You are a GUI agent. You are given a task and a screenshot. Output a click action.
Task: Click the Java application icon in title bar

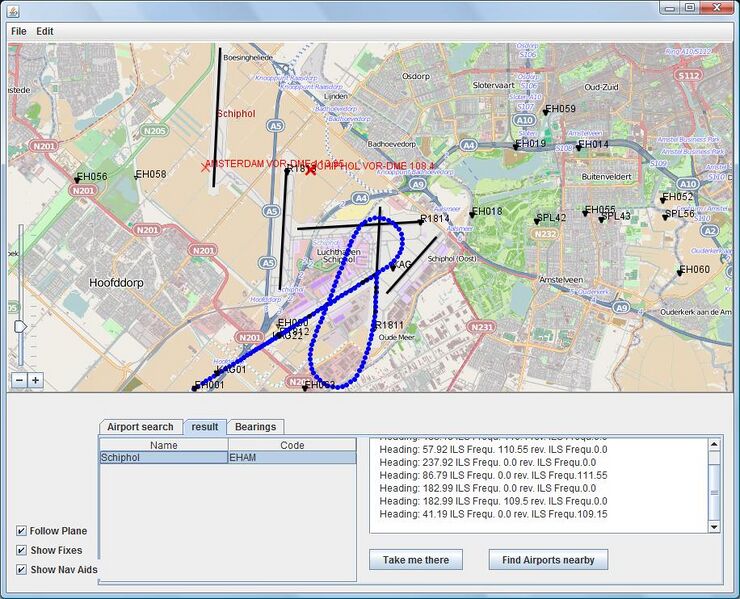14,10
